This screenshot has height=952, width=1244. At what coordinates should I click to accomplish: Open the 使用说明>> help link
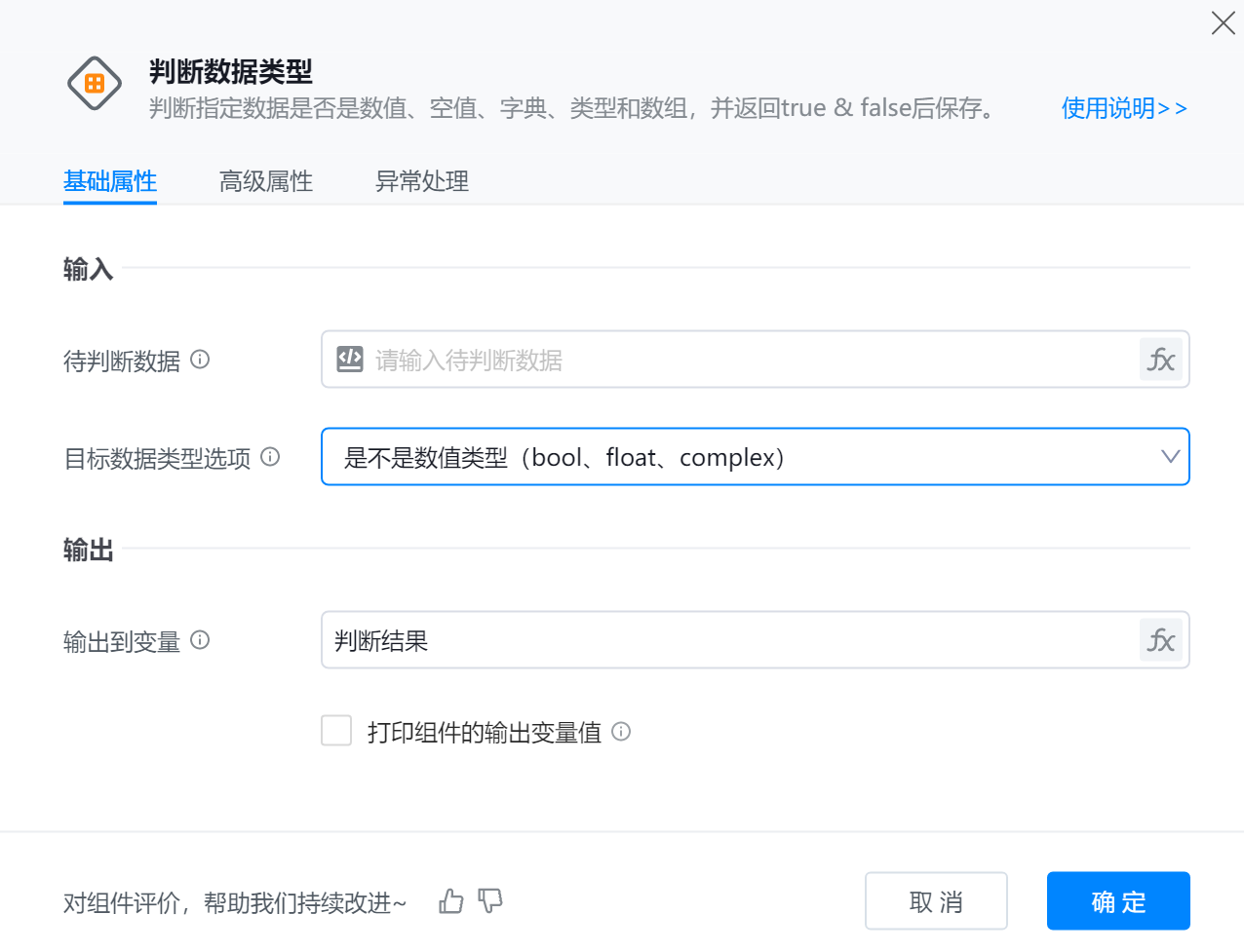(1124, 108)
